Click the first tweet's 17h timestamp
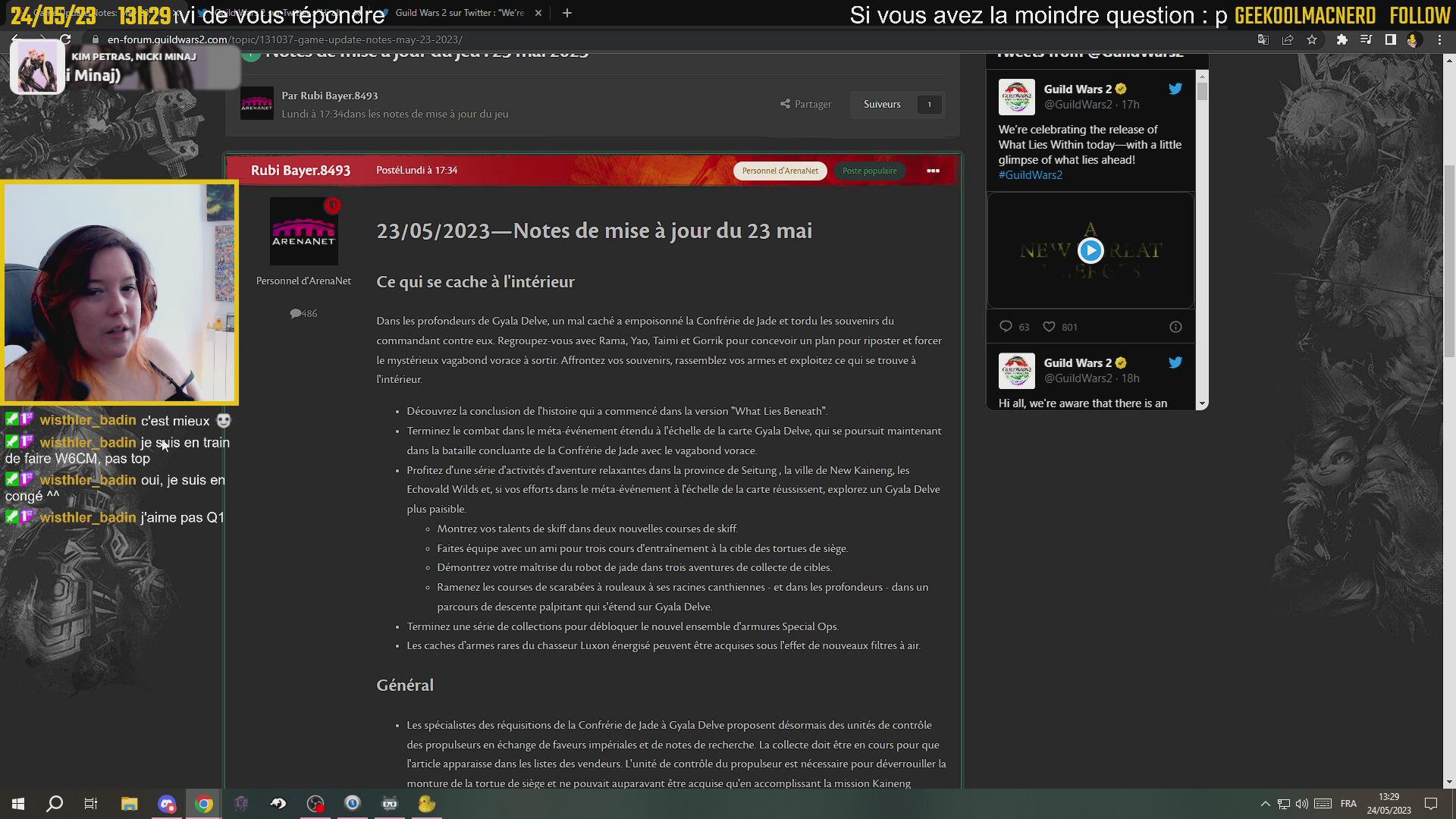The width and height of the screenshot is (1456, 819). pos(1130,105)
